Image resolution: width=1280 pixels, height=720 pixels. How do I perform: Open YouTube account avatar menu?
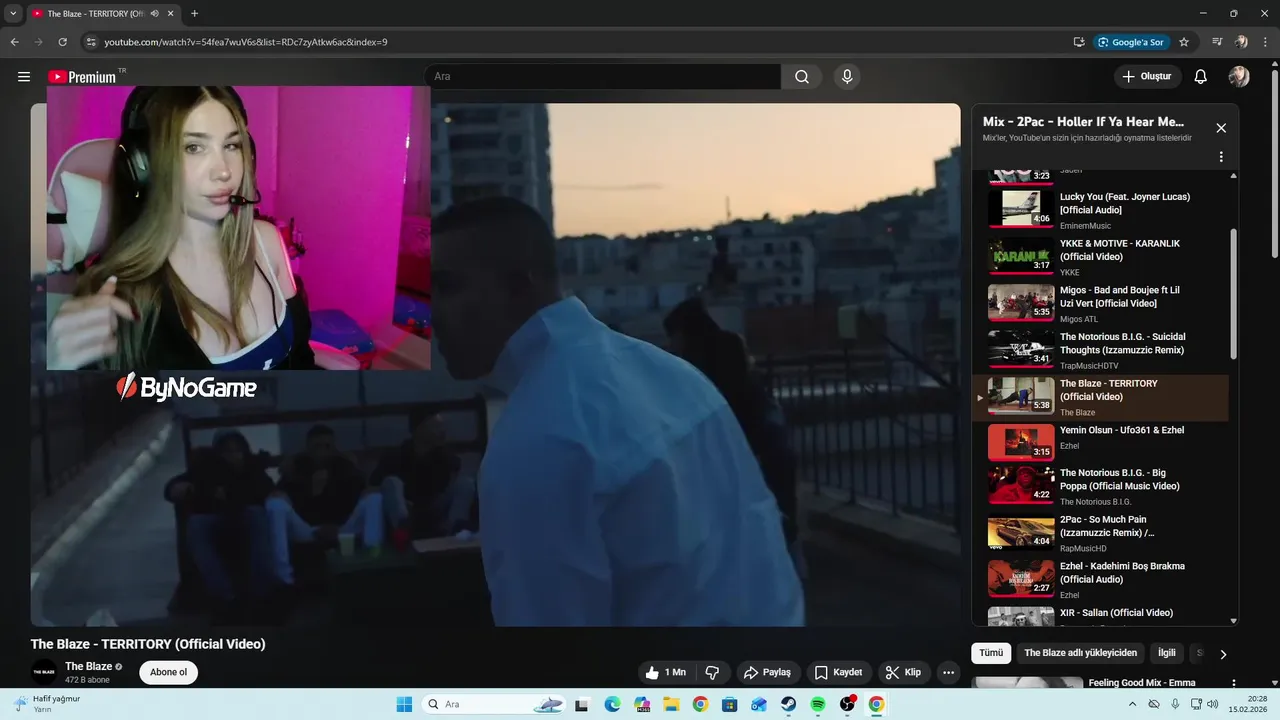point(1239,77)
